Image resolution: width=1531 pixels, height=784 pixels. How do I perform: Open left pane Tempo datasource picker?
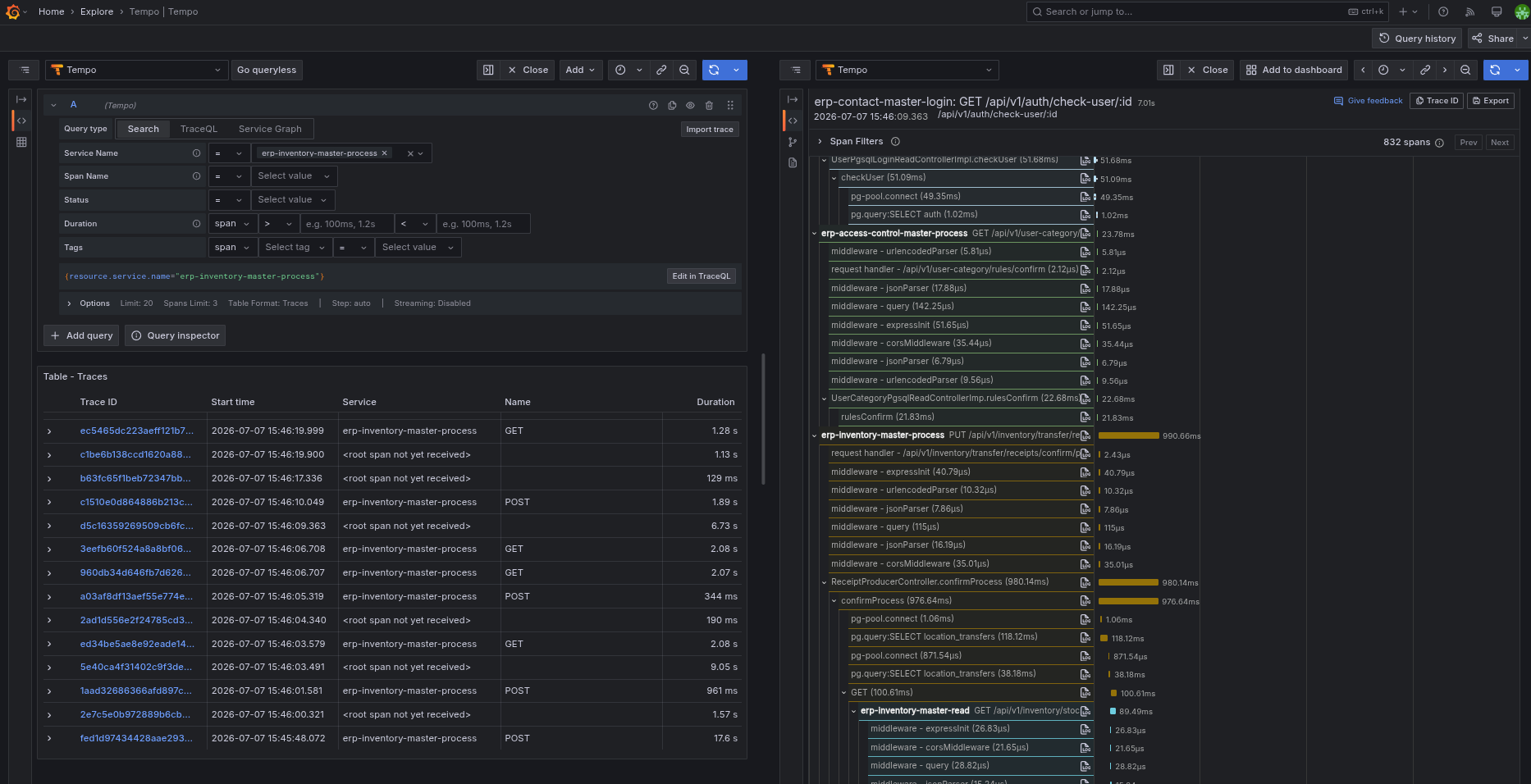pos(136,70)
